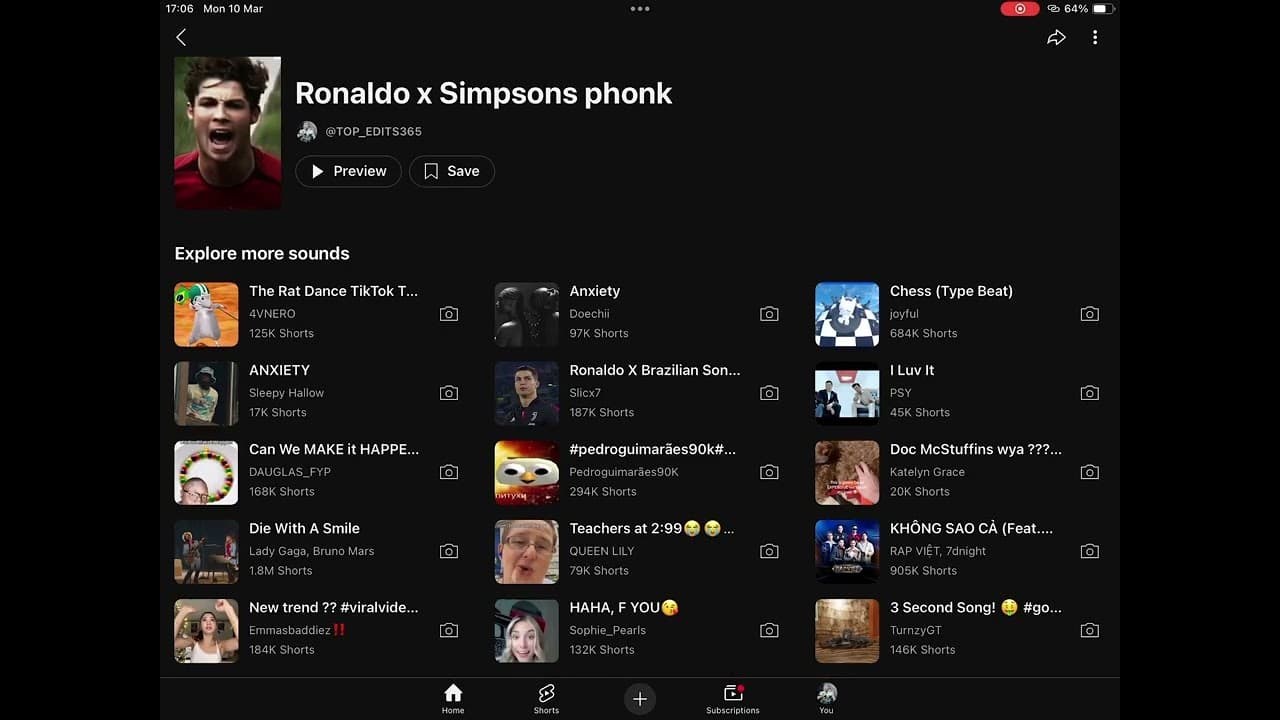Open the multitasking three-dot handle at top
Image resolution: width=1280 pixels, height=720 pixels.
pos(640,8)
